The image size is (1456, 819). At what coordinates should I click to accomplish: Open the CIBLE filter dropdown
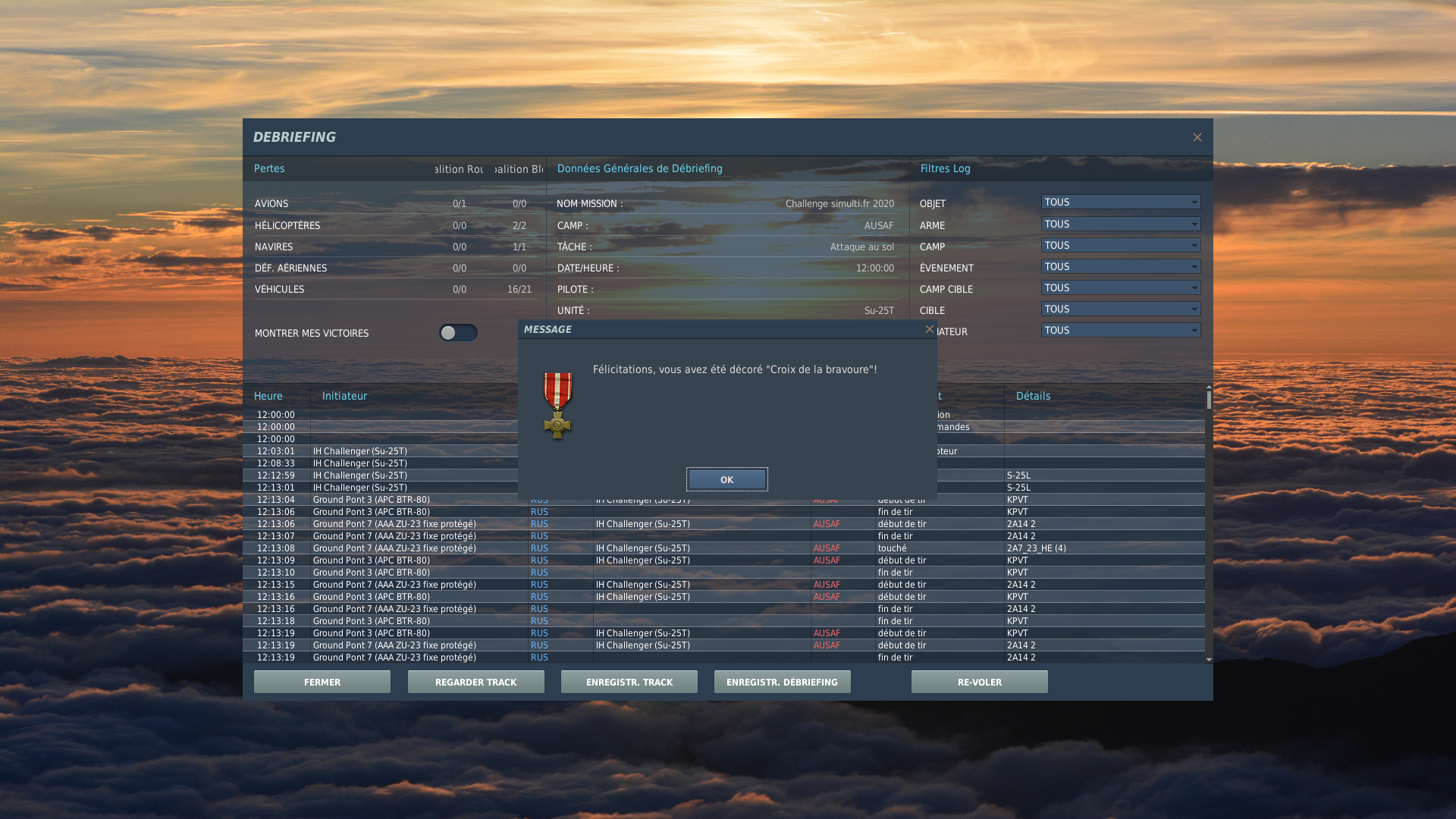(x=1120, y=309)
